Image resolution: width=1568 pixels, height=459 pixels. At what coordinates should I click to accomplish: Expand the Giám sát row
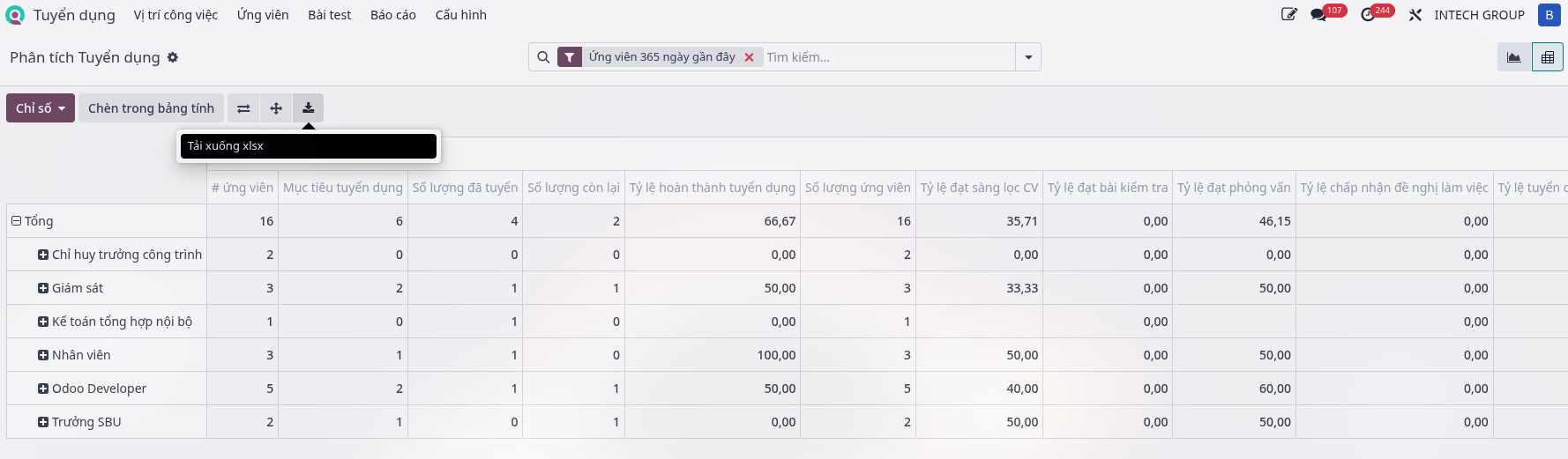pyautogui.click(x=43, y=288)
